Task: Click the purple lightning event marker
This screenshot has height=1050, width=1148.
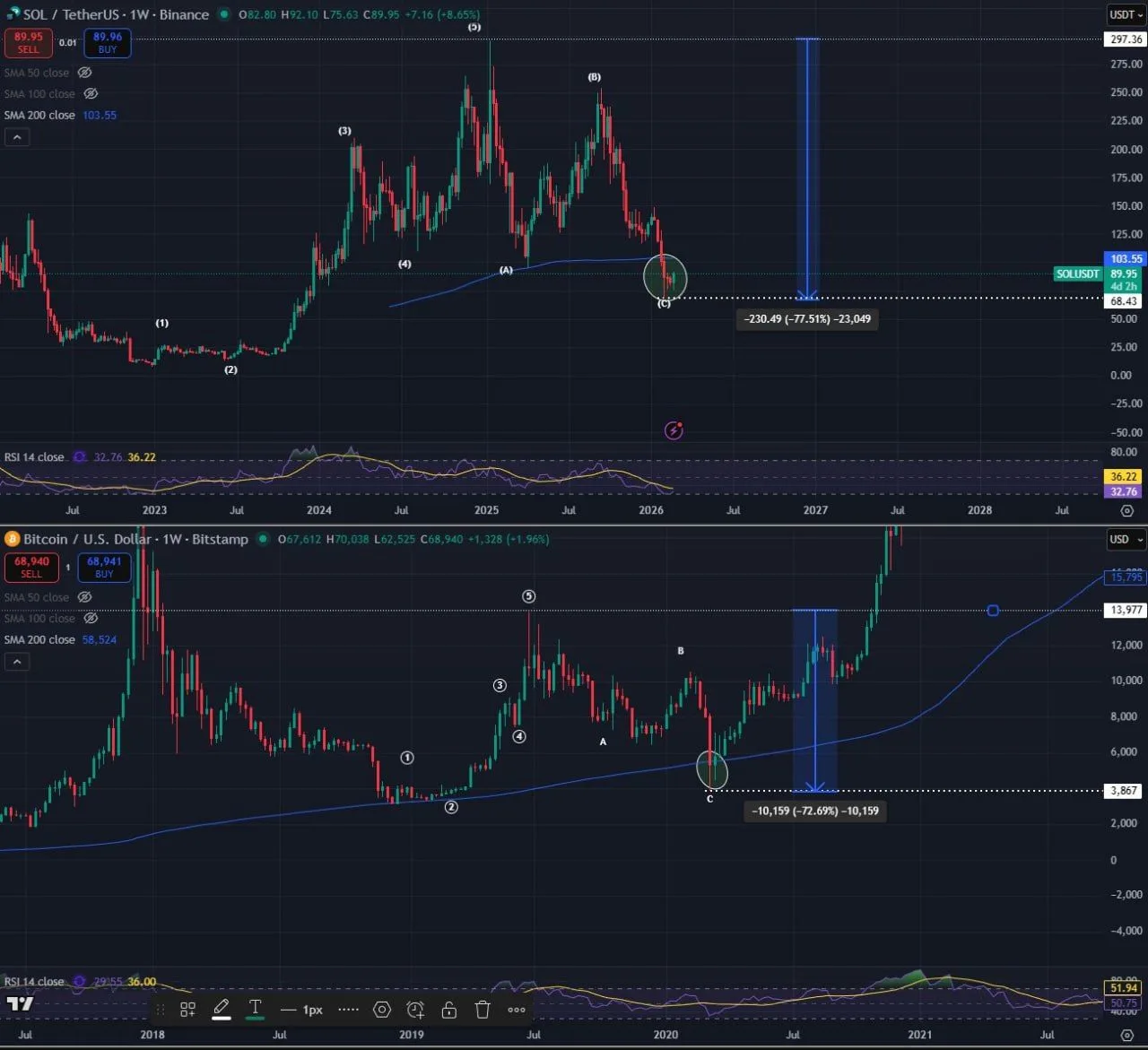Action: 674,430
